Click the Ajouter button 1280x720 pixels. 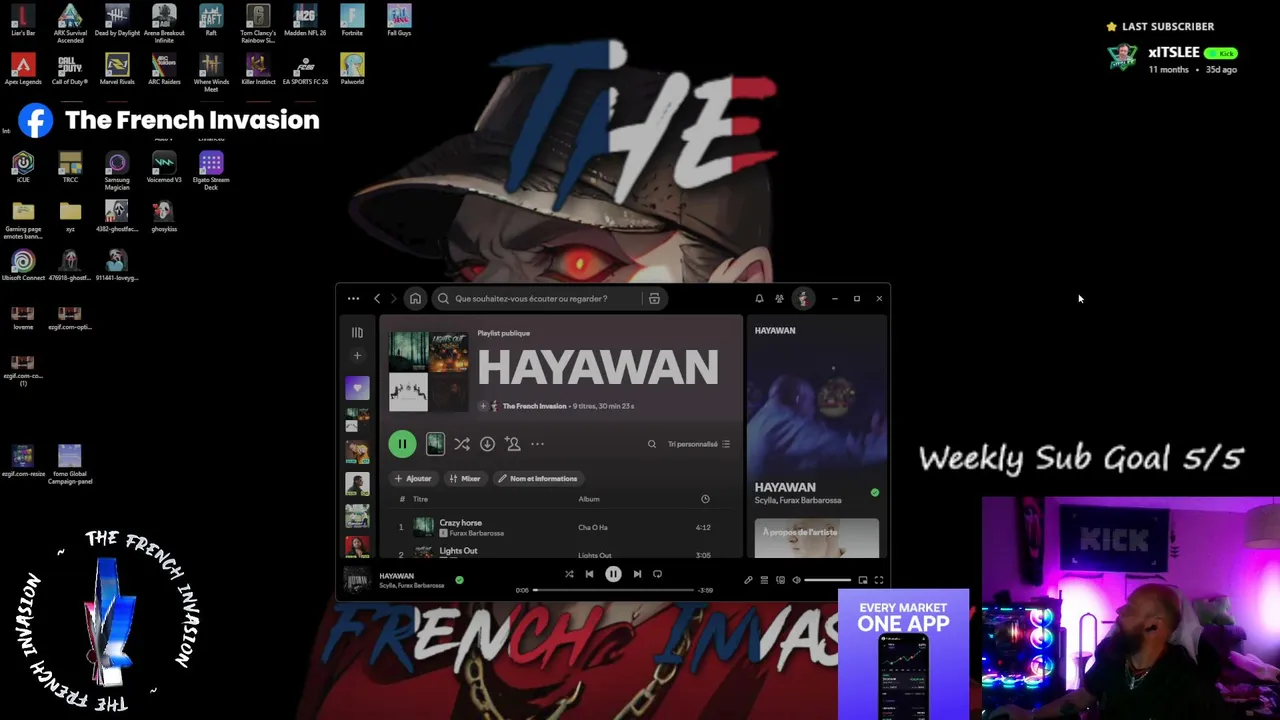[413, 479]
